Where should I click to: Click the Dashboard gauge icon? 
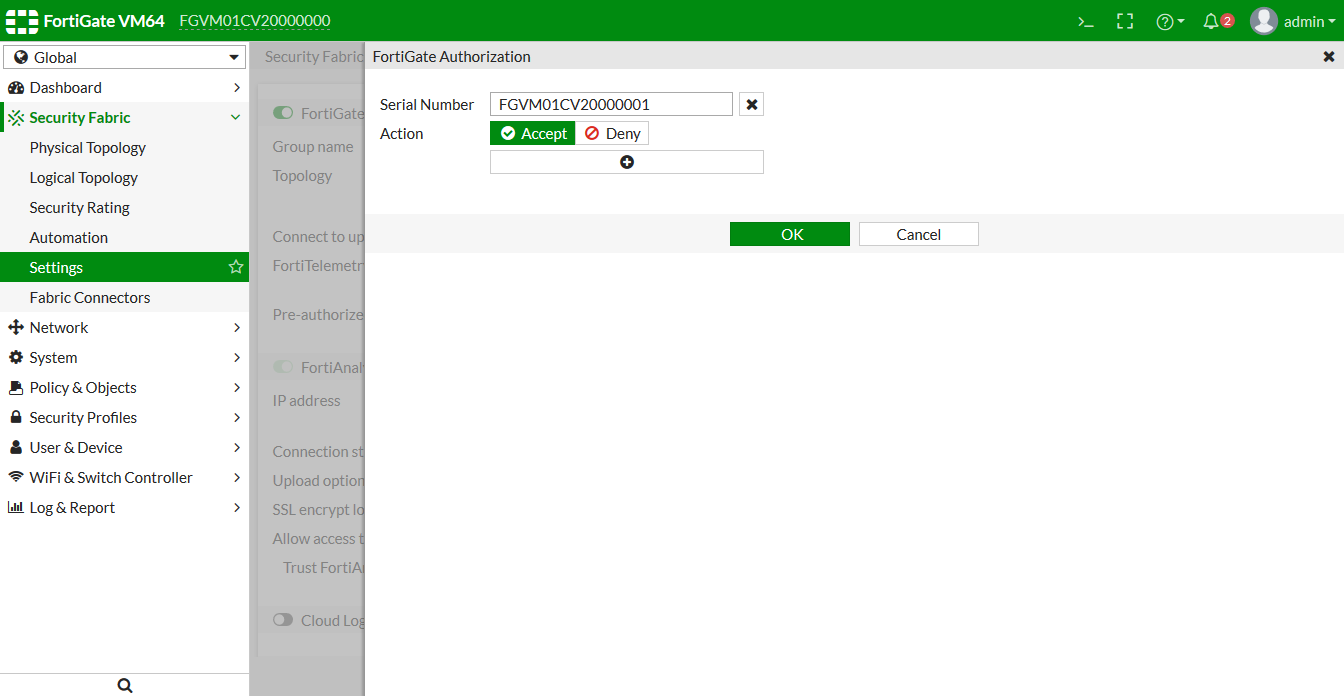(x=15, y=87)
